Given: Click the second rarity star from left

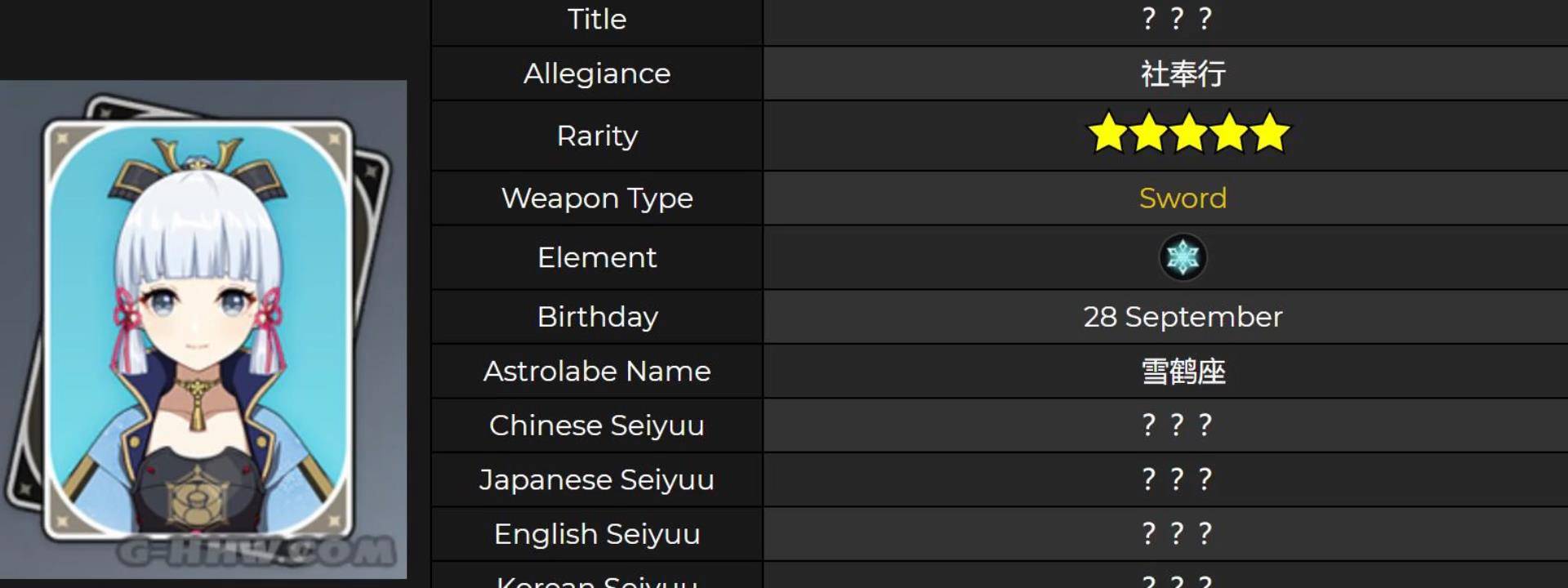Looking at the screenshot, I should 1148,134.
